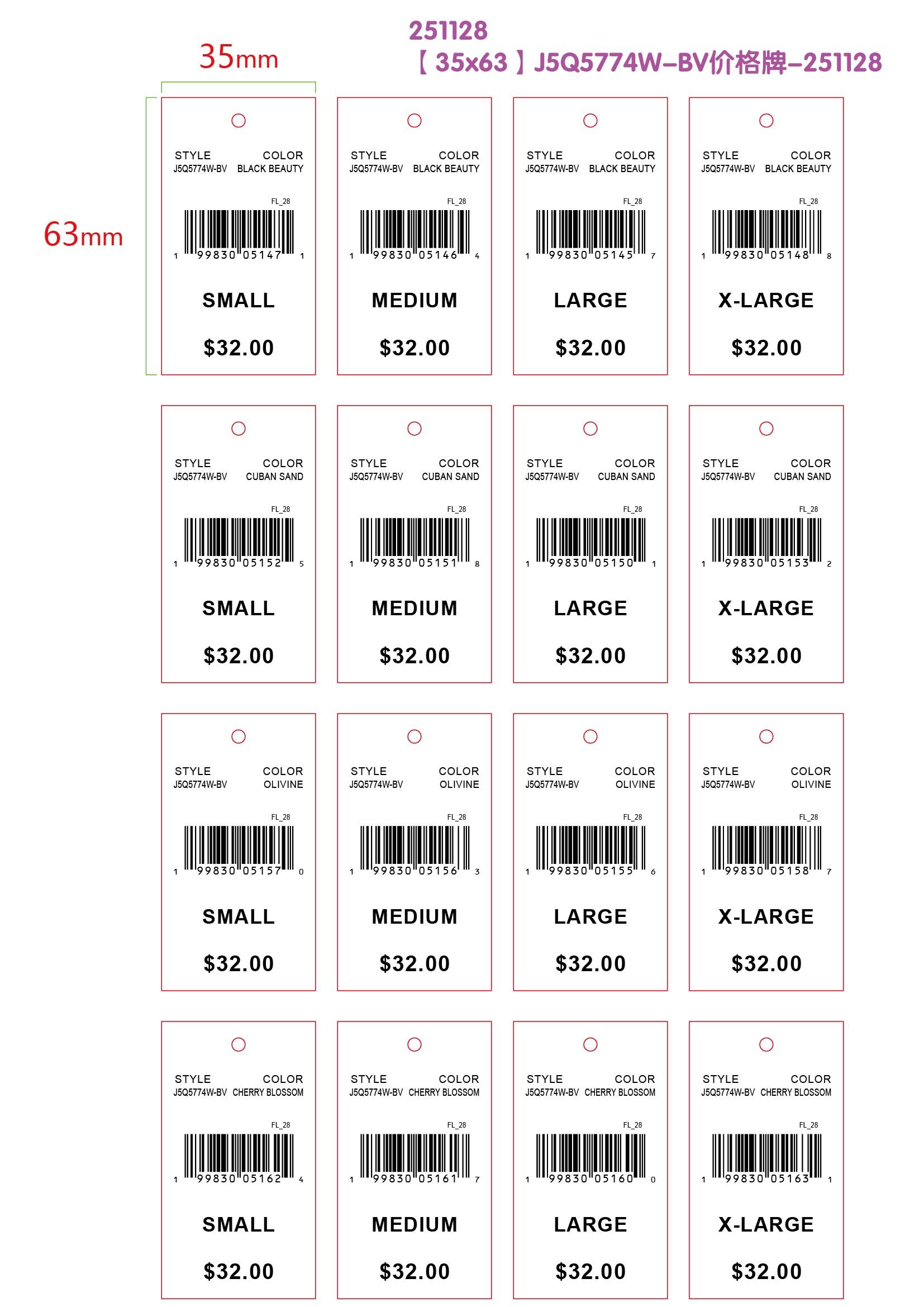924x1307 pixels.
Task: Click the red 35mm width dimension label
Action: point(239,57)
